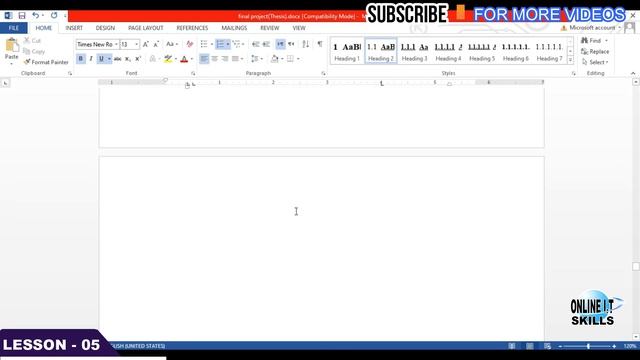Click the Superscript icon
640x360 pixels.
tap(138, 59)
